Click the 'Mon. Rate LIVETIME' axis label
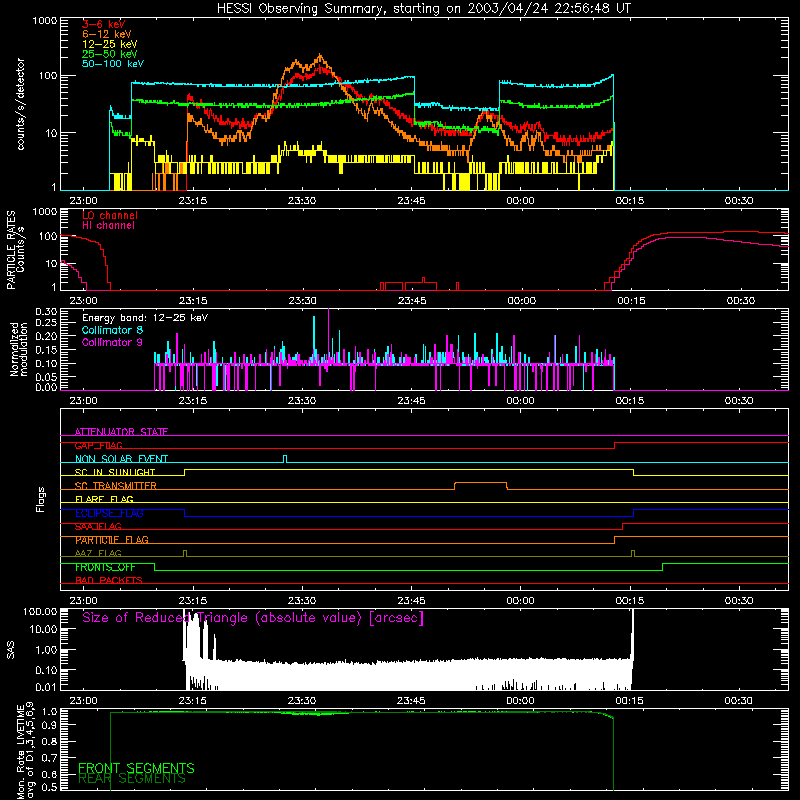800x800 pixels. (20, 752)
